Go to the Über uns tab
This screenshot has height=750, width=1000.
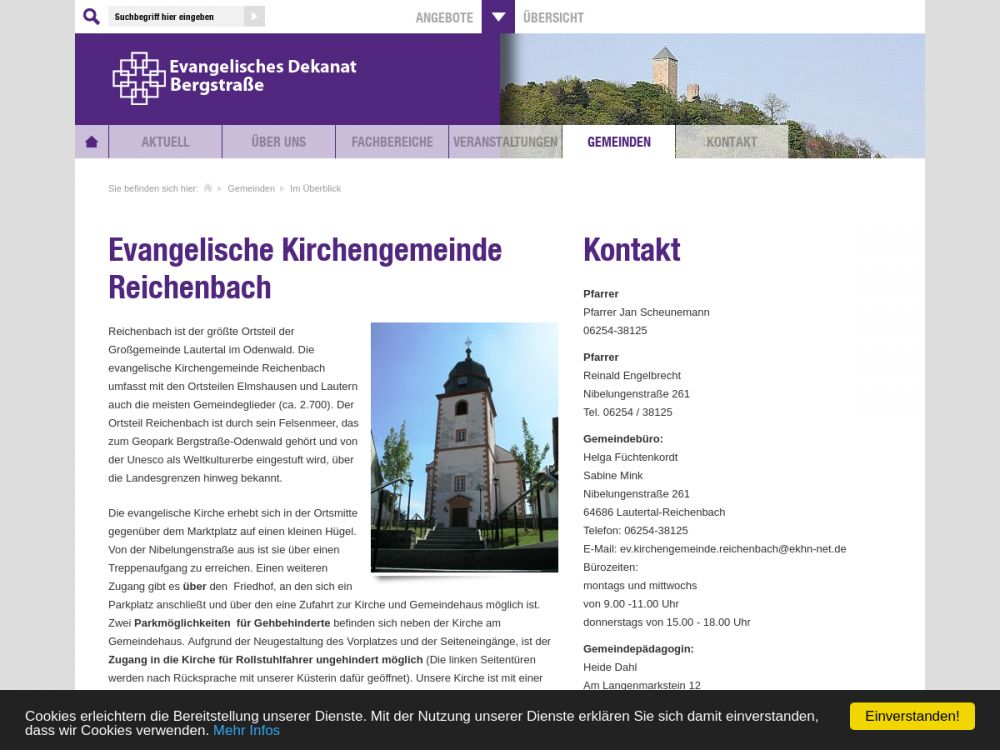(278, 142)
